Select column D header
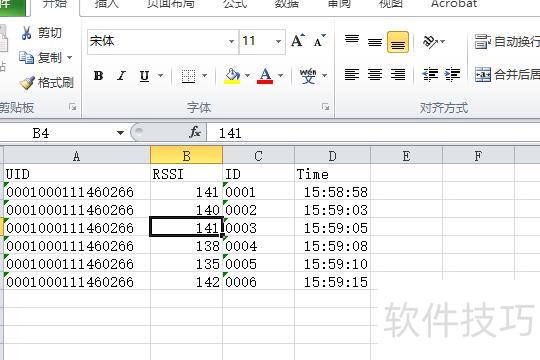This screenshot has height=360, width=540. (332, 156)
